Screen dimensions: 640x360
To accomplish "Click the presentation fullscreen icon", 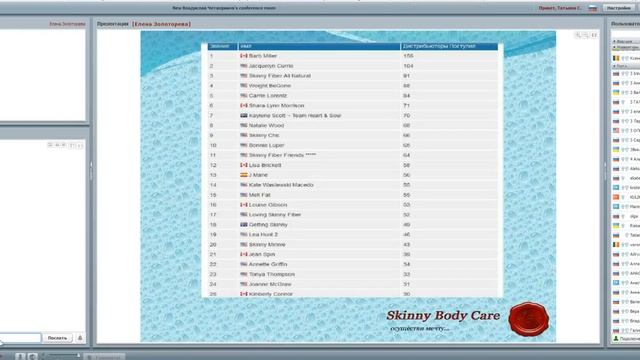I will pyautogui.click(x=594, y=36).
